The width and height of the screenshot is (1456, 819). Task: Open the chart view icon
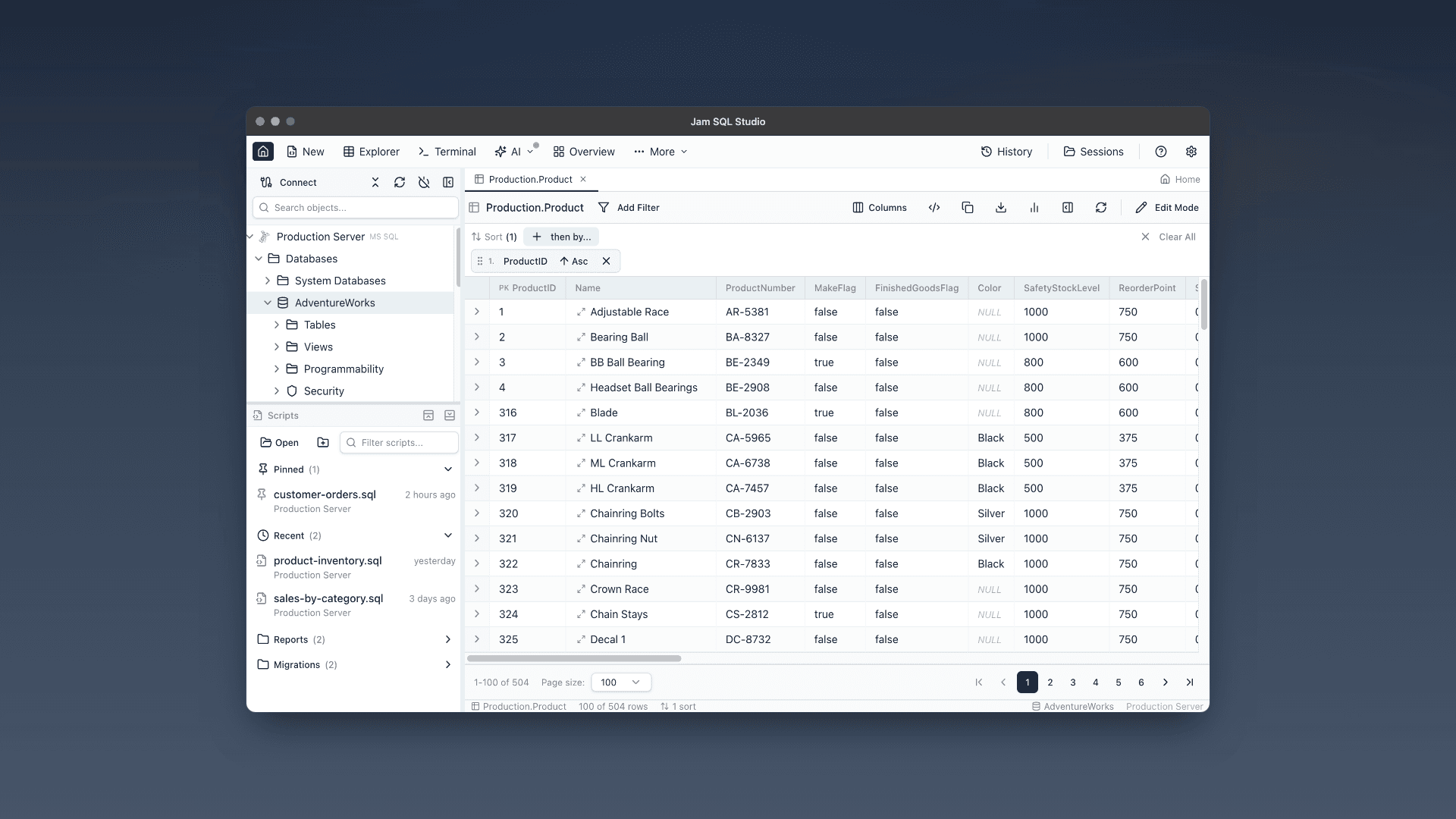(1034, 207)
